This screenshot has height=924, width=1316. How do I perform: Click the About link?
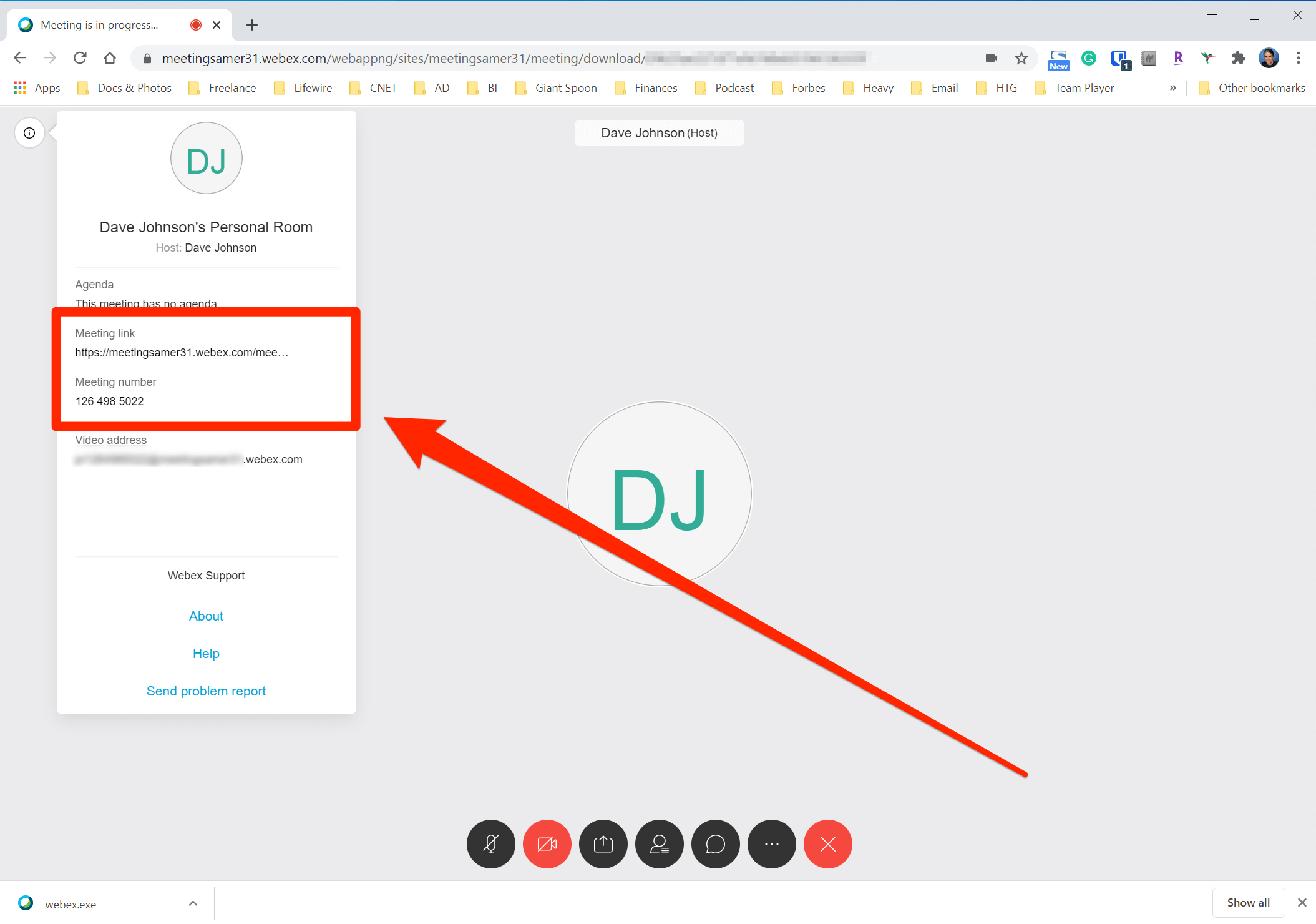[206, 616]
